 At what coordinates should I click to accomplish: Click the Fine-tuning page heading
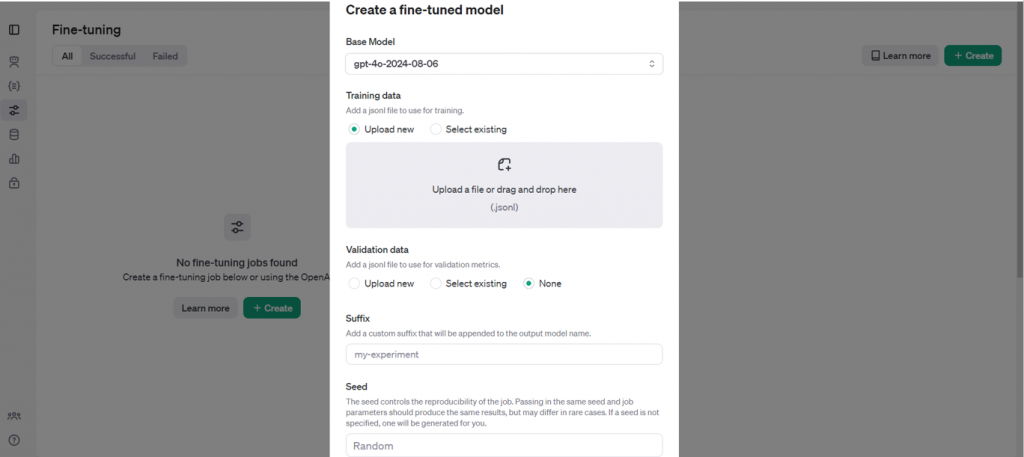86,30
